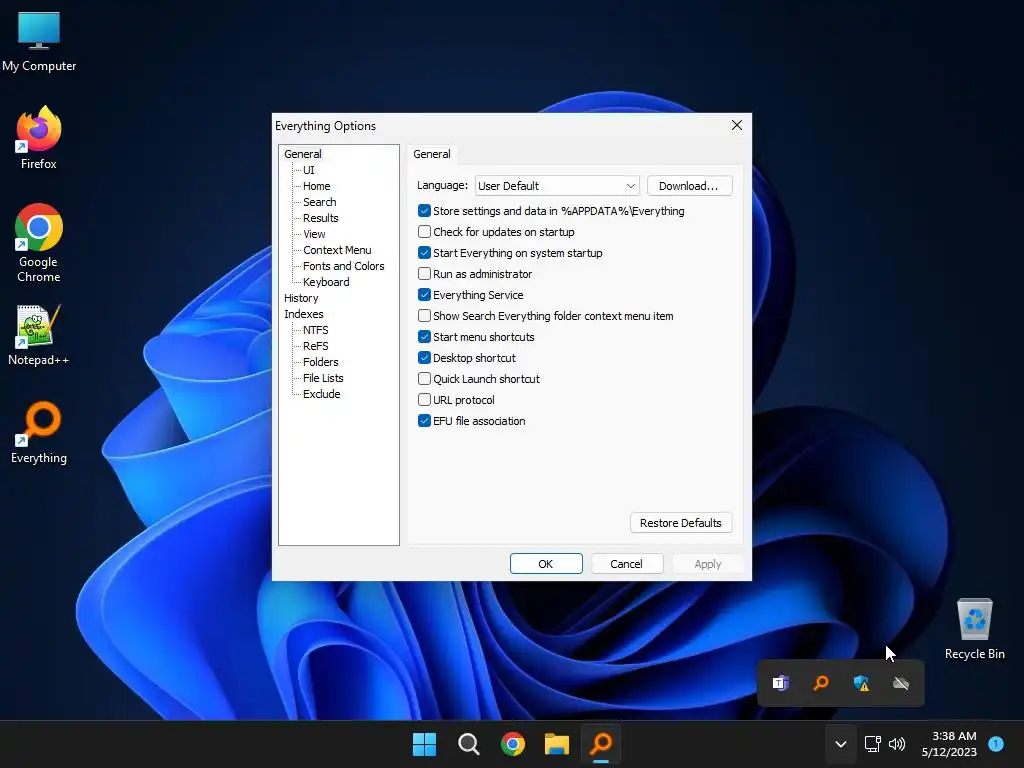
Task: Click Everything icon in tray overflow
Action: [821, 683]
